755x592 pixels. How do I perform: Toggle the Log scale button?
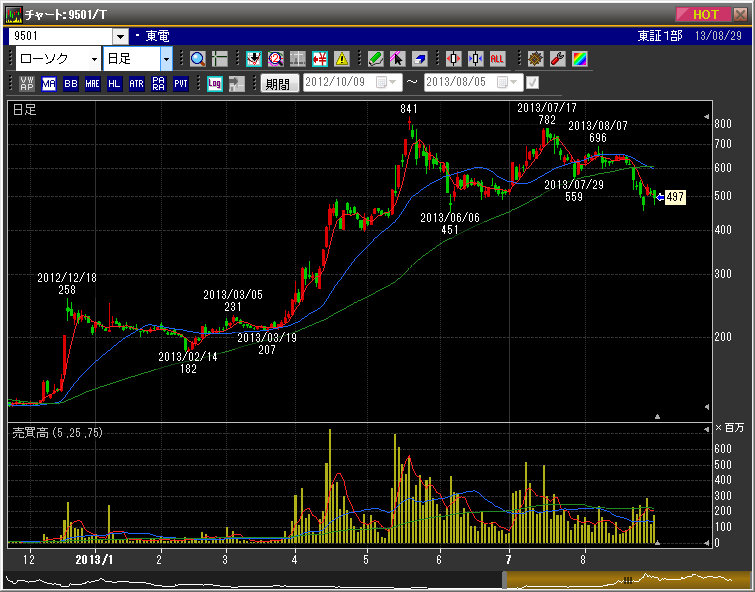point(214,84)
